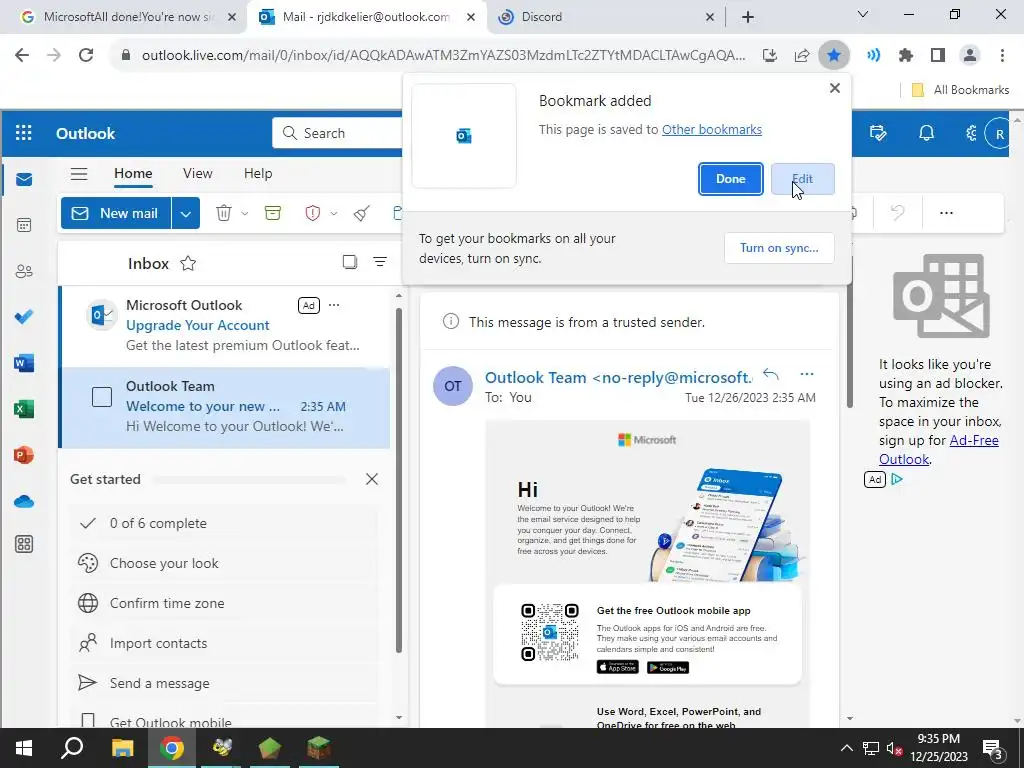This screenshot has width=1024, height=768.
Task: Click the Report shield icon
Action: [313, 213]
